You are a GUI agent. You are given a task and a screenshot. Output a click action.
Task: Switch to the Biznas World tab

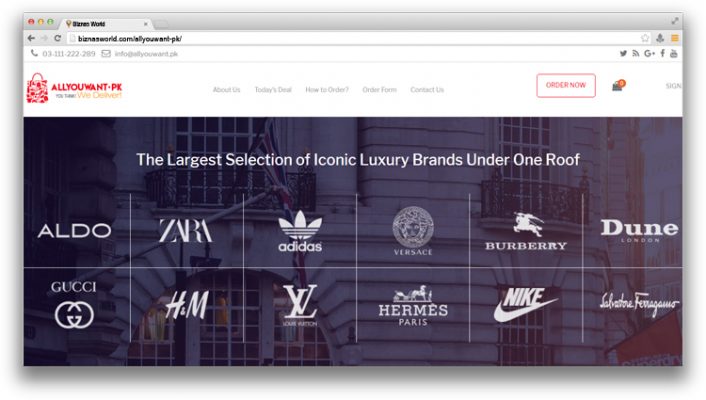coord(107,23)
